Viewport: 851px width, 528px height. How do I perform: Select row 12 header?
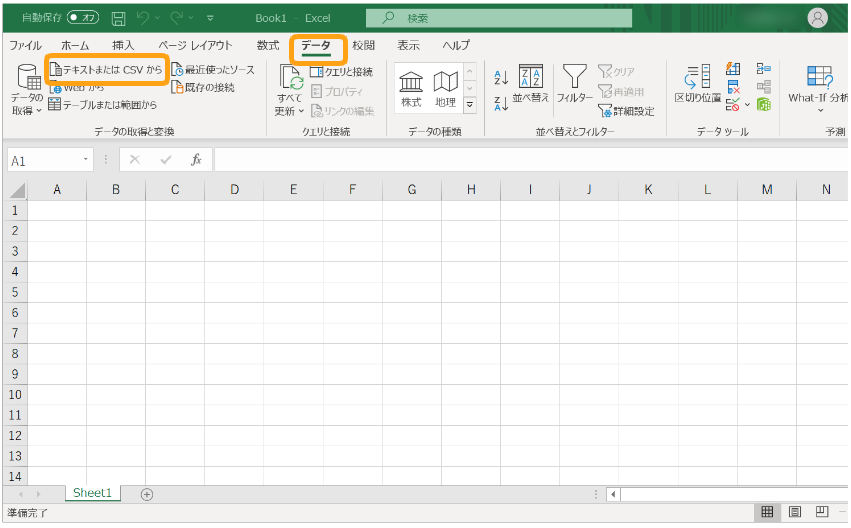15,435
